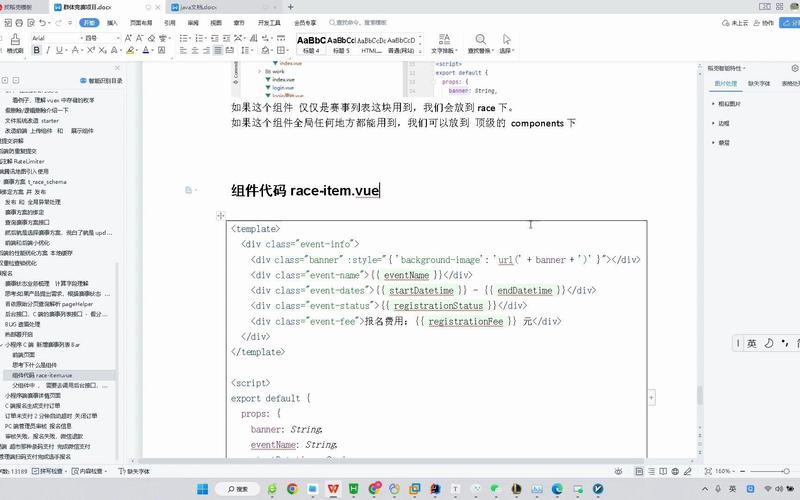
Task: Apply the 标题 4 heading style
Action: [311, 44]
